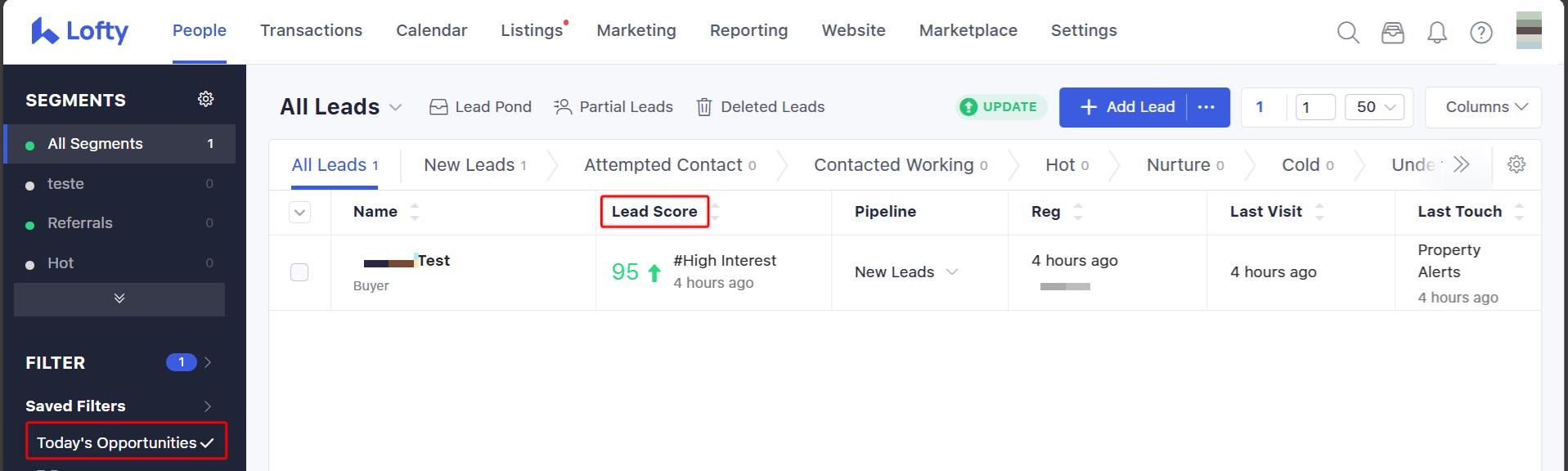Open Deleted Leads trash
This screenshot has width=1568, height=471.
point(759,106)
